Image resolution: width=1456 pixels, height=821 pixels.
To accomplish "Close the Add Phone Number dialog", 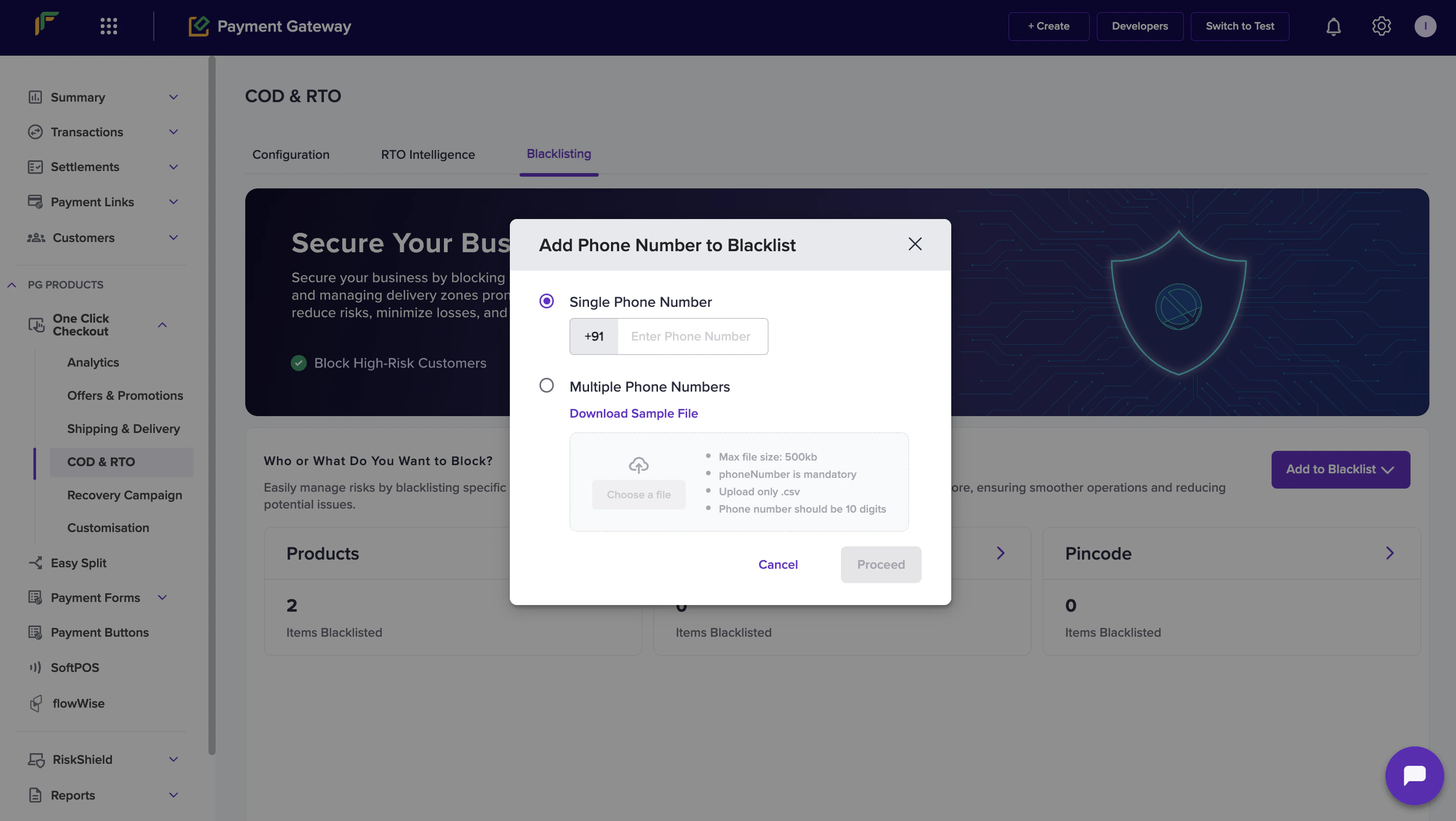I will click(914, 244).
